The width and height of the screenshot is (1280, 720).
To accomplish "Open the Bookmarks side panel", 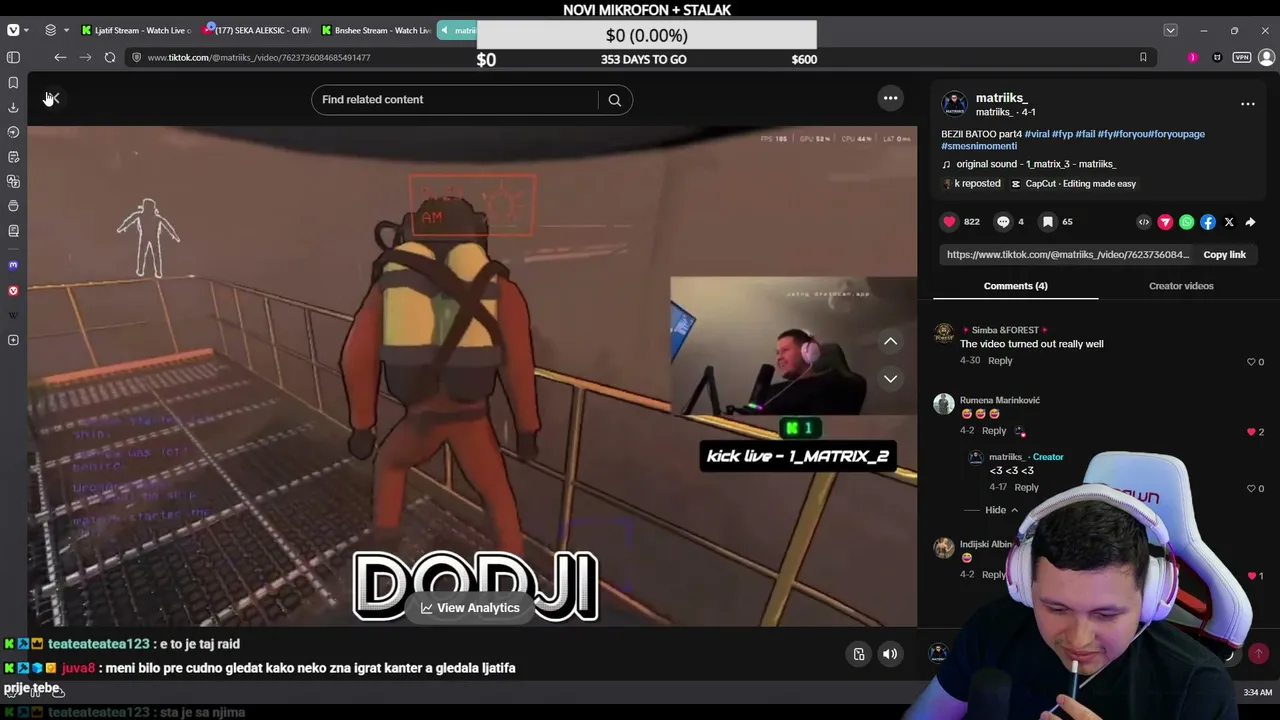I will pyautogui.click(x=13, y=83).
